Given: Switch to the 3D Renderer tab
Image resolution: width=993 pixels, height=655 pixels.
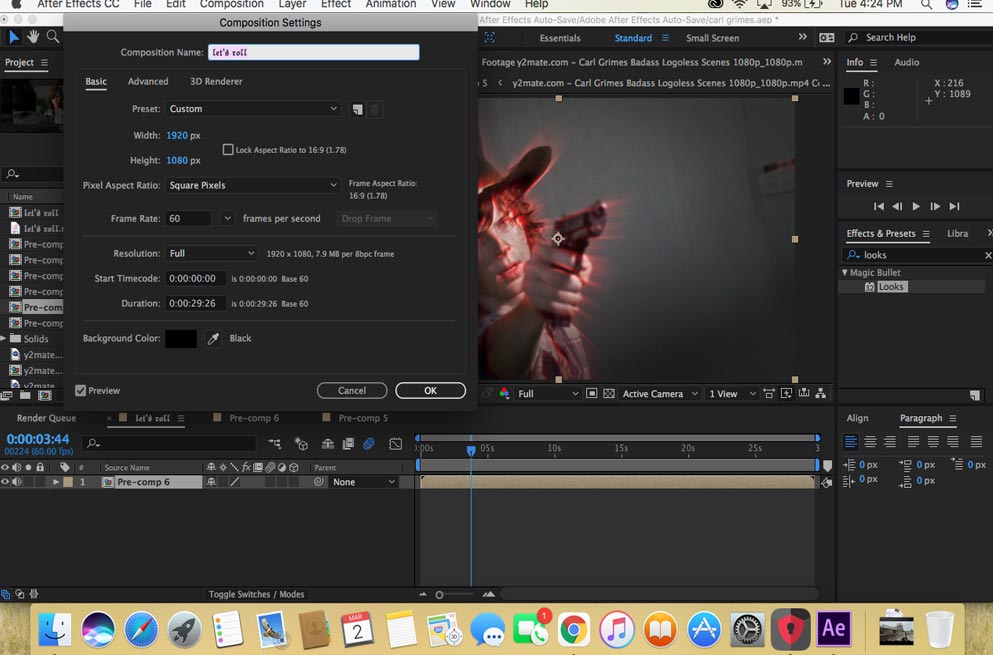Looking at the screenshot, I should [x=216, y=81].
